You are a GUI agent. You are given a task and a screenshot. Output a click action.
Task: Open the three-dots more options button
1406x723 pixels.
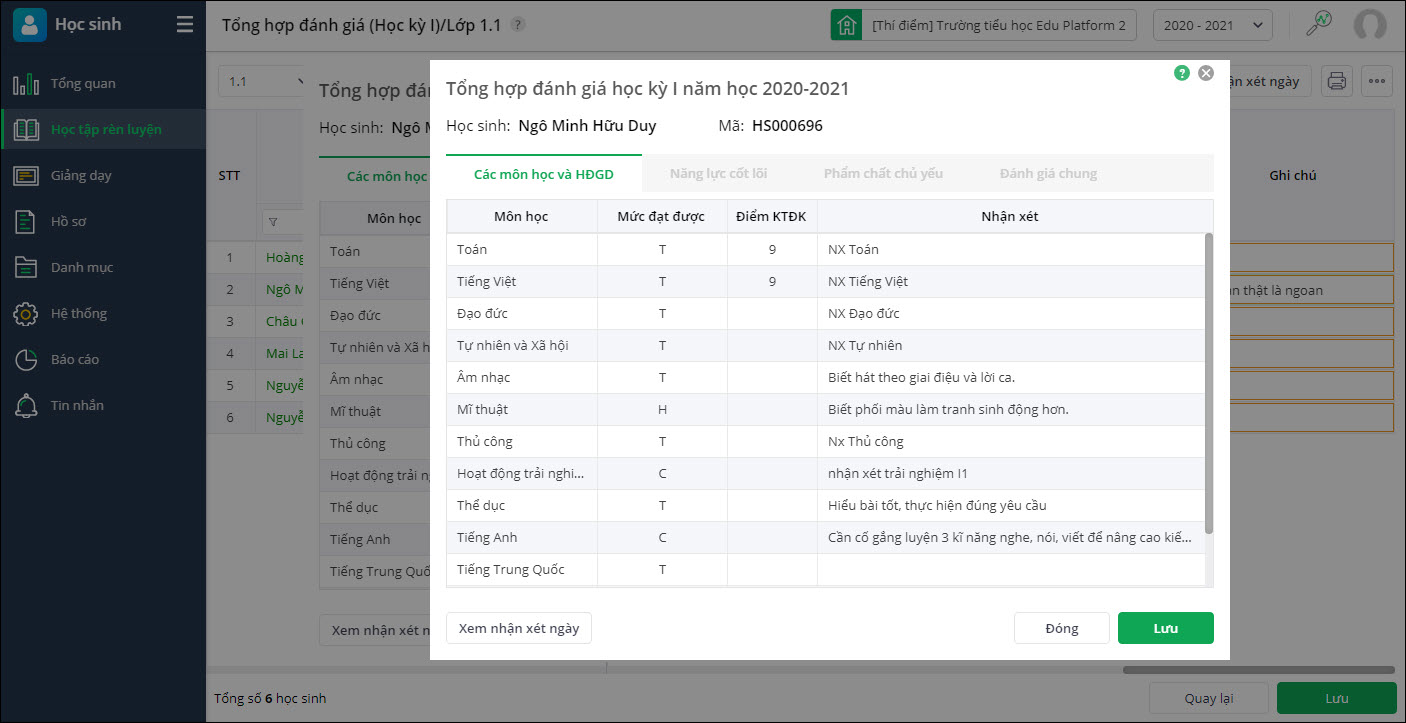coord(1377,81)
